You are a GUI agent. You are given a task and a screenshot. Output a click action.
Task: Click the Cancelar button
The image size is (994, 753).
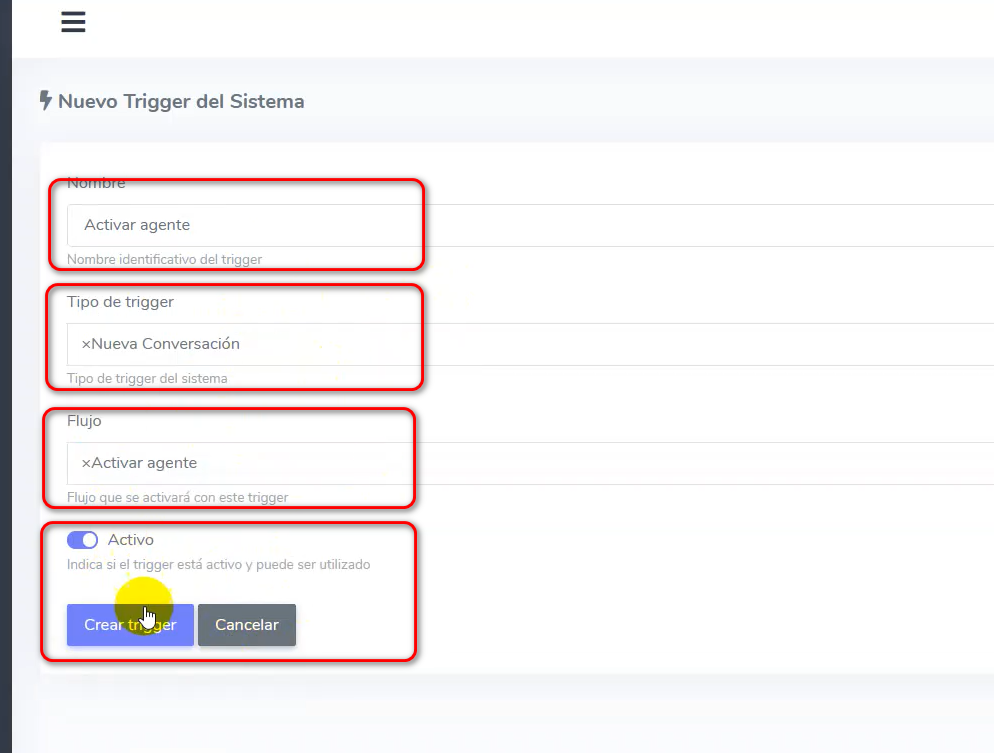[x=247, y=625]
